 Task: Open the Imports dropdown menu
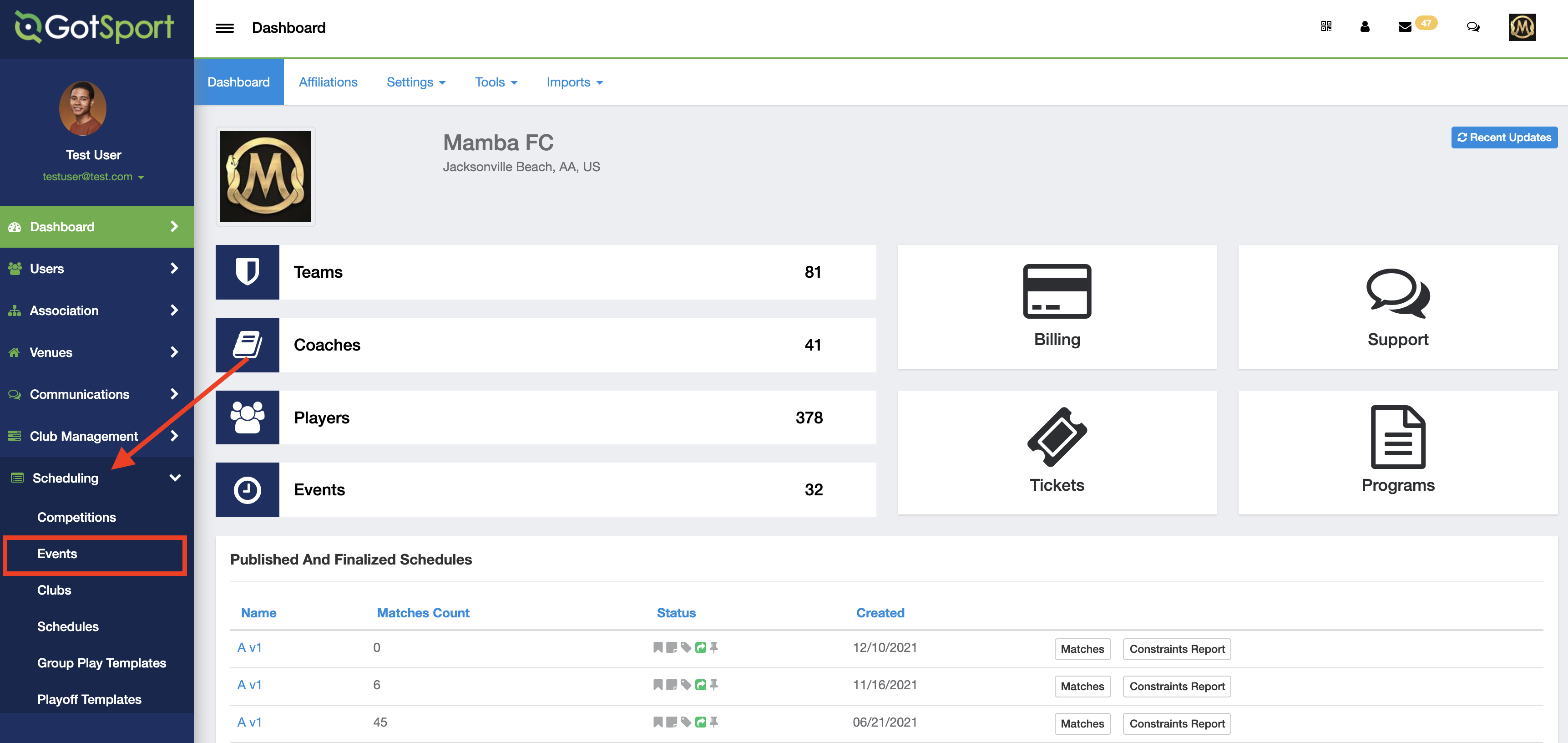pyautogui.click(x=575, y=82)
